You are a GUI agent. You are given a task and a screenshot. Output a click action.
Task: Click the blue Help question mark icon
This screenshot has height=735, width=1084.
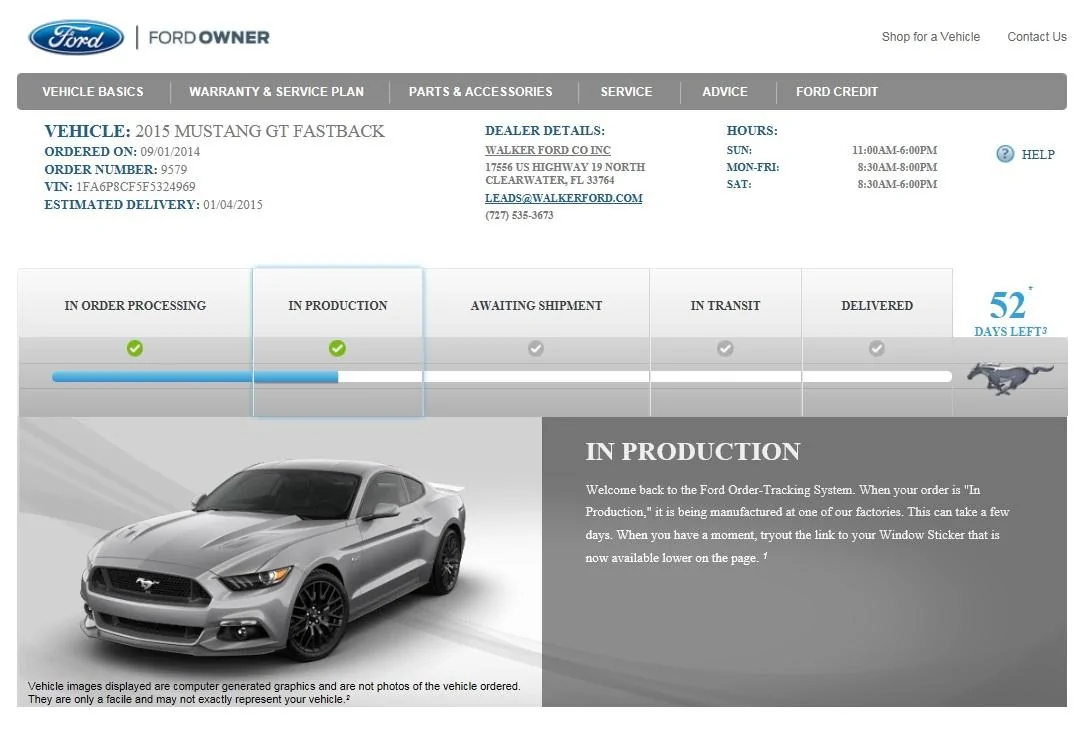pyautogui.click(x=1005, y=153)
